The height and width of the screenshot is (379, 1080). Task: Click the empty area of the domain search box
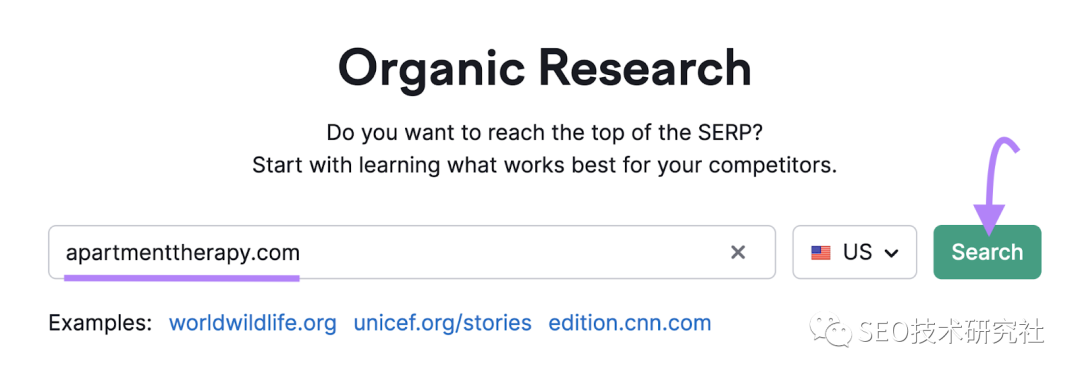(x=513, y=252)
